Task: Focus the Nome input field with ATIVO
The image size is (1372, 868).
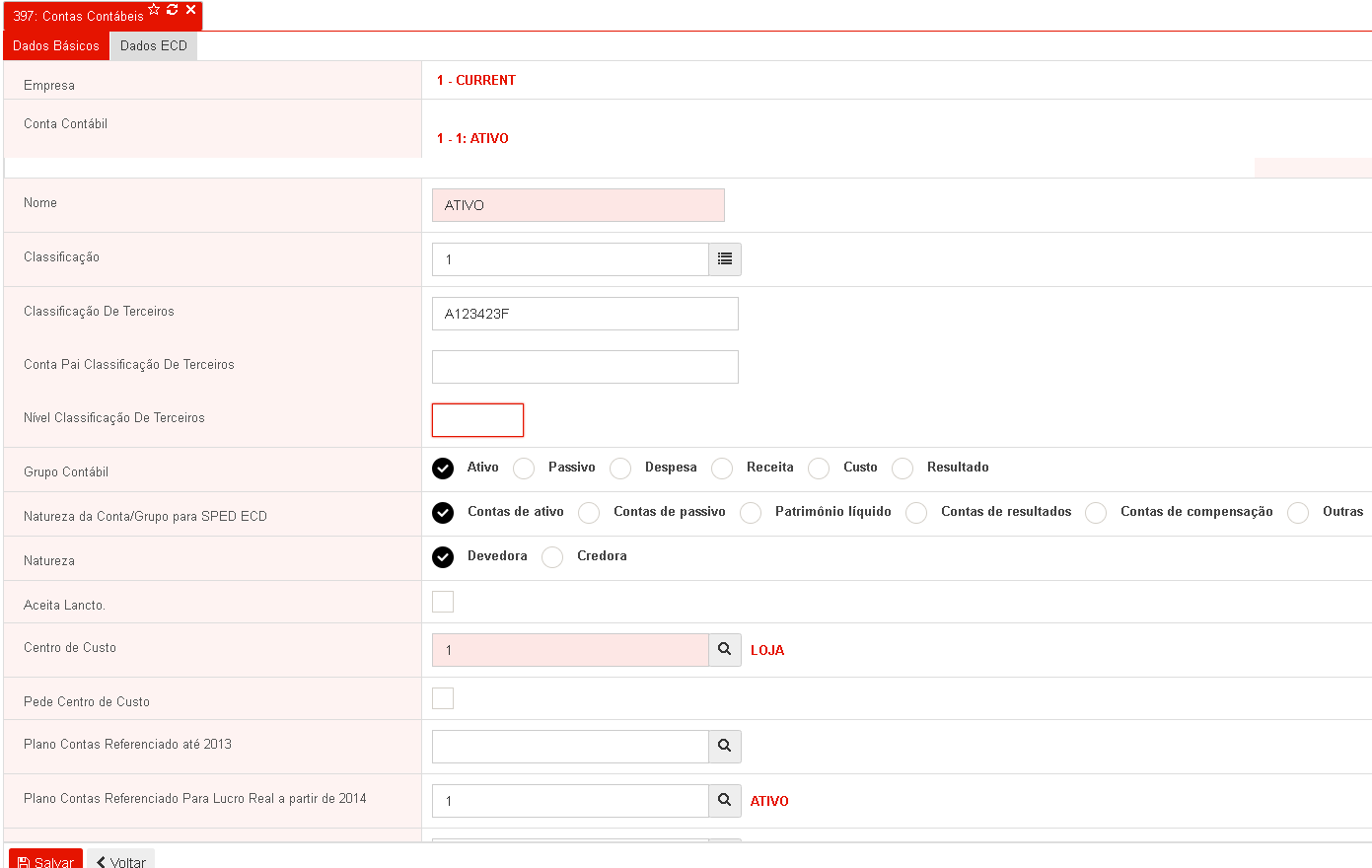Action: (578, 205)
